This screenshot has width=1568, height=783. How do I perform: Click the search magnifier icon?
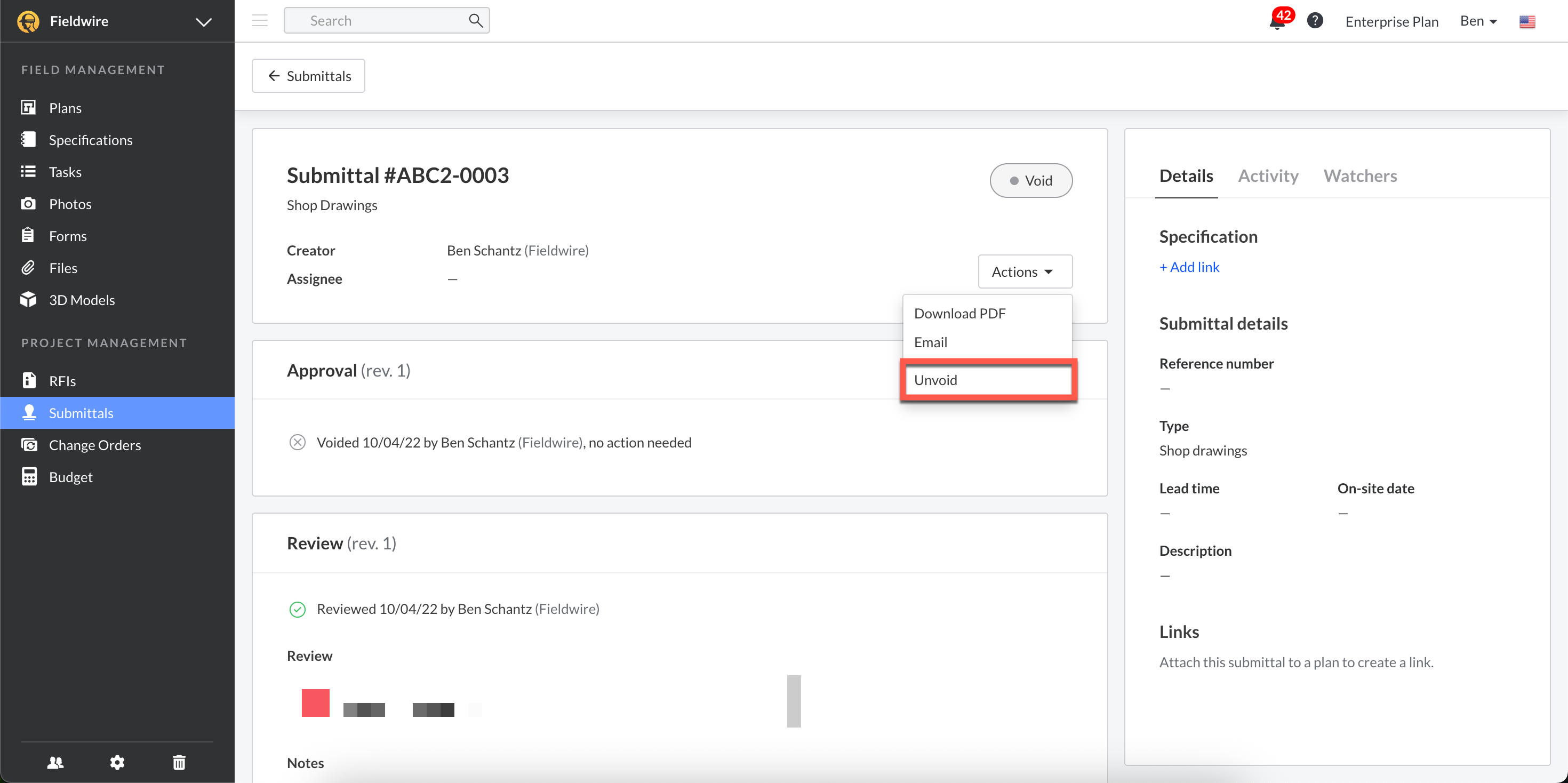click(x=475, y=21)
